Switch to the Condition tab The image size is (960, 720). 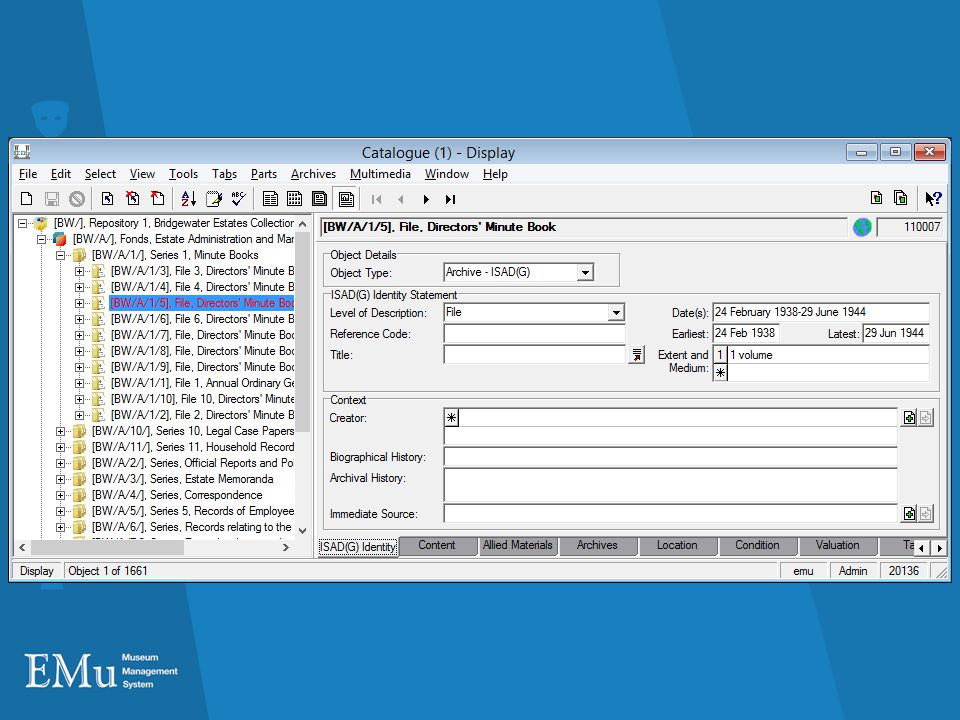[757, 545]
